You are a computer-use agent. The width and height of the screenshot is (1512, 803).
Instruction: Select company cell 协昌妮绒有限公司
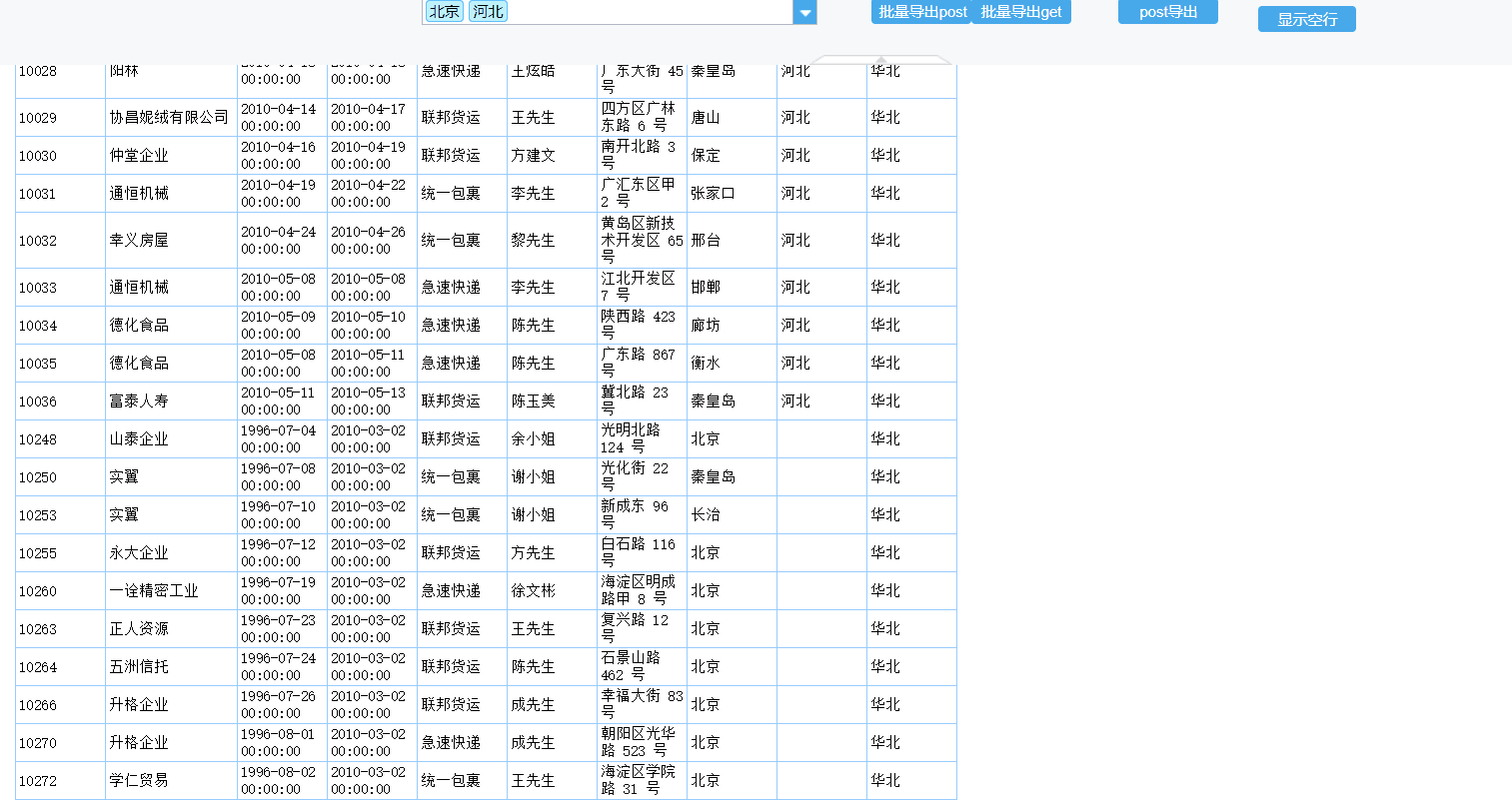[171, 118]
